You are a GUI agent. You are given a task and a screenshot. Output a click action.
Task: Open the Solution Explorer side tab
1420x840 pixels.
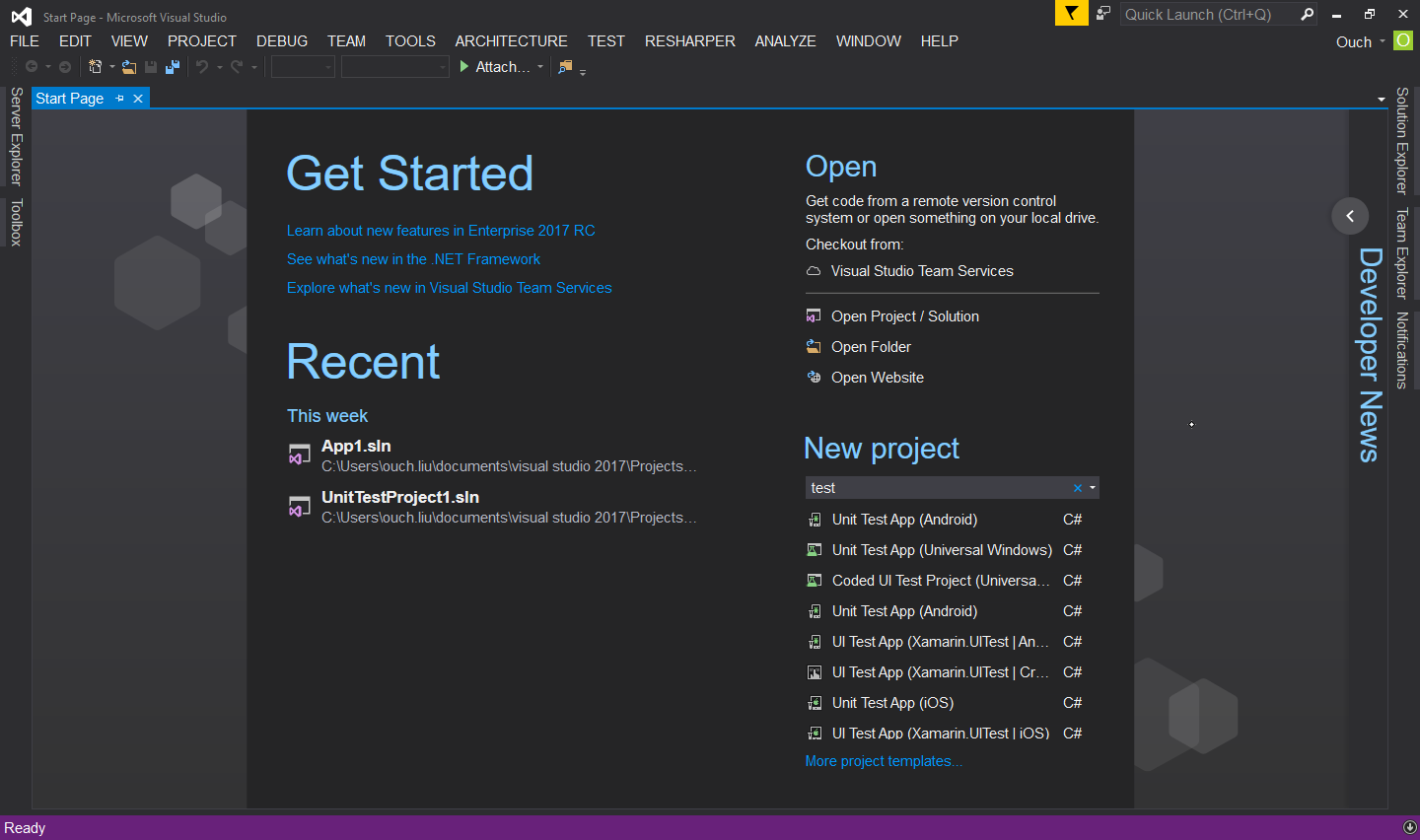point(1401,141)
